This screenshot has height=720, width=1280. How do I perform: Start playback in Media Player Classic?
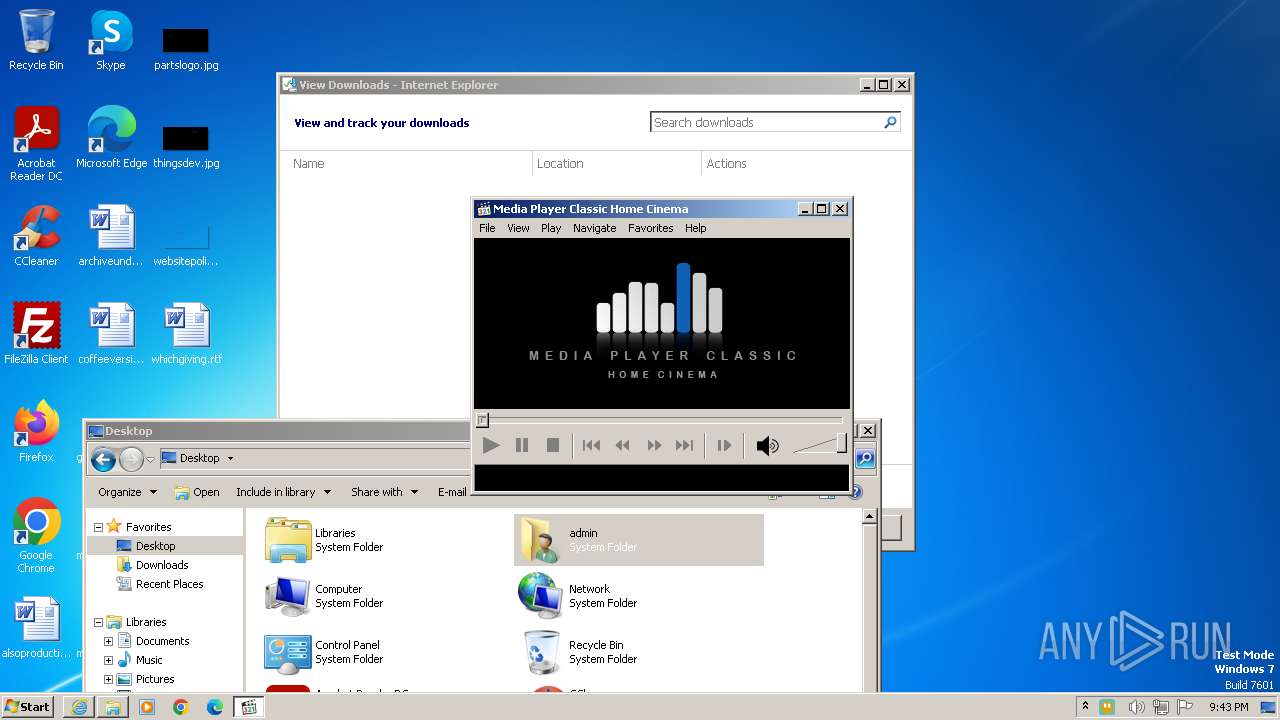[x=491, y=445]
